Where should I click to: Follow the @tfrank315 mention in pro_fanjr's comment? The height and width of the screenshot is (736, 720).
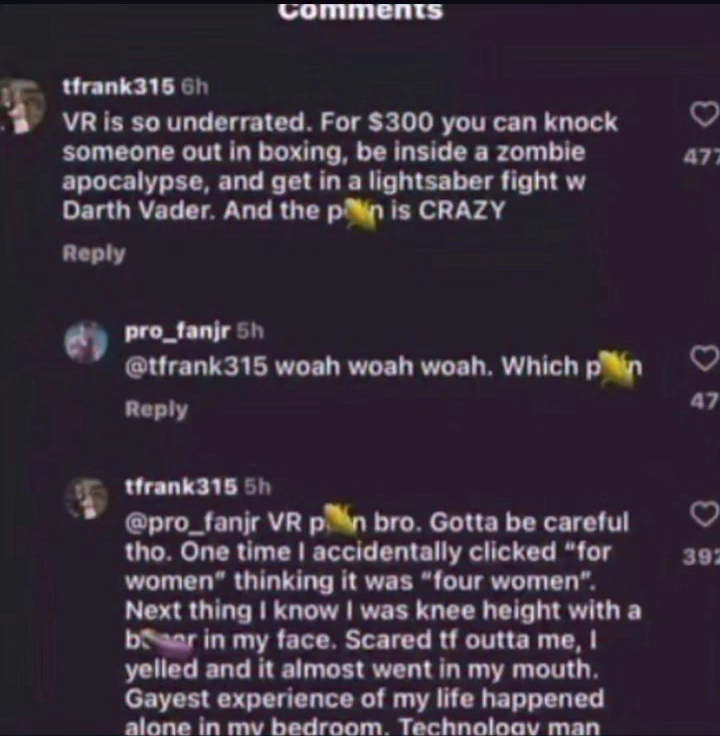pos(196,367)
